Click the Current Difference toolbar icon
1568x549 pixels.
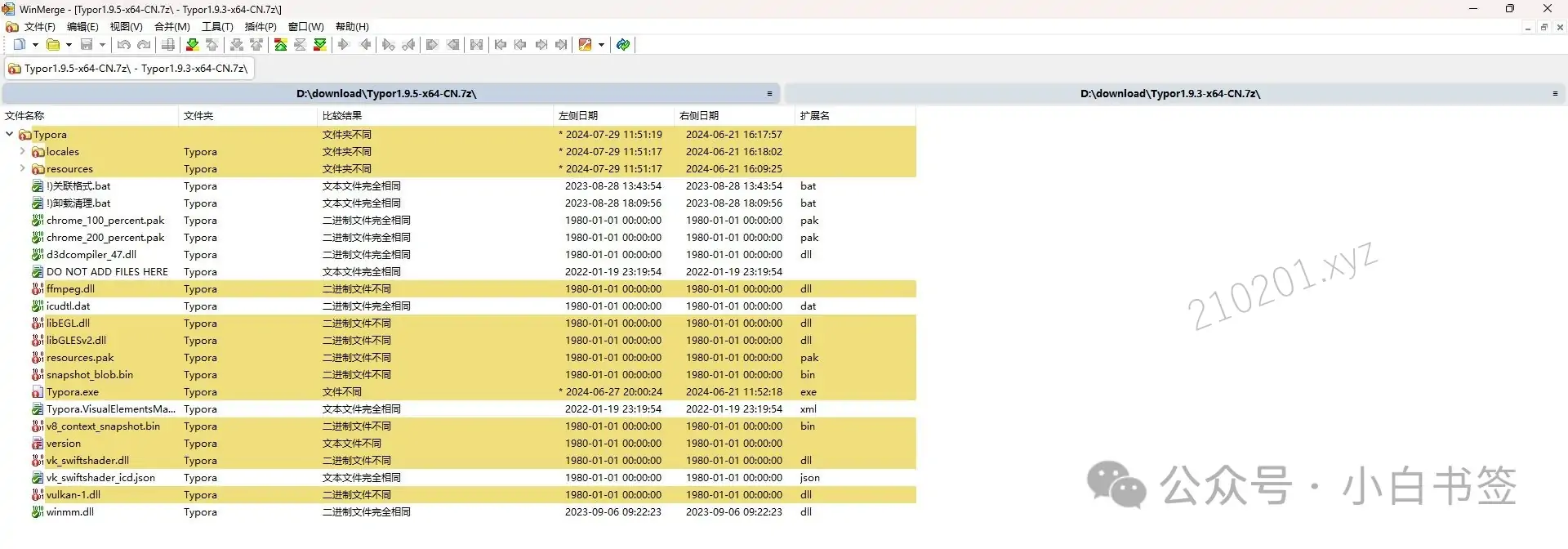pyautogui.click(x=300, y=45)
